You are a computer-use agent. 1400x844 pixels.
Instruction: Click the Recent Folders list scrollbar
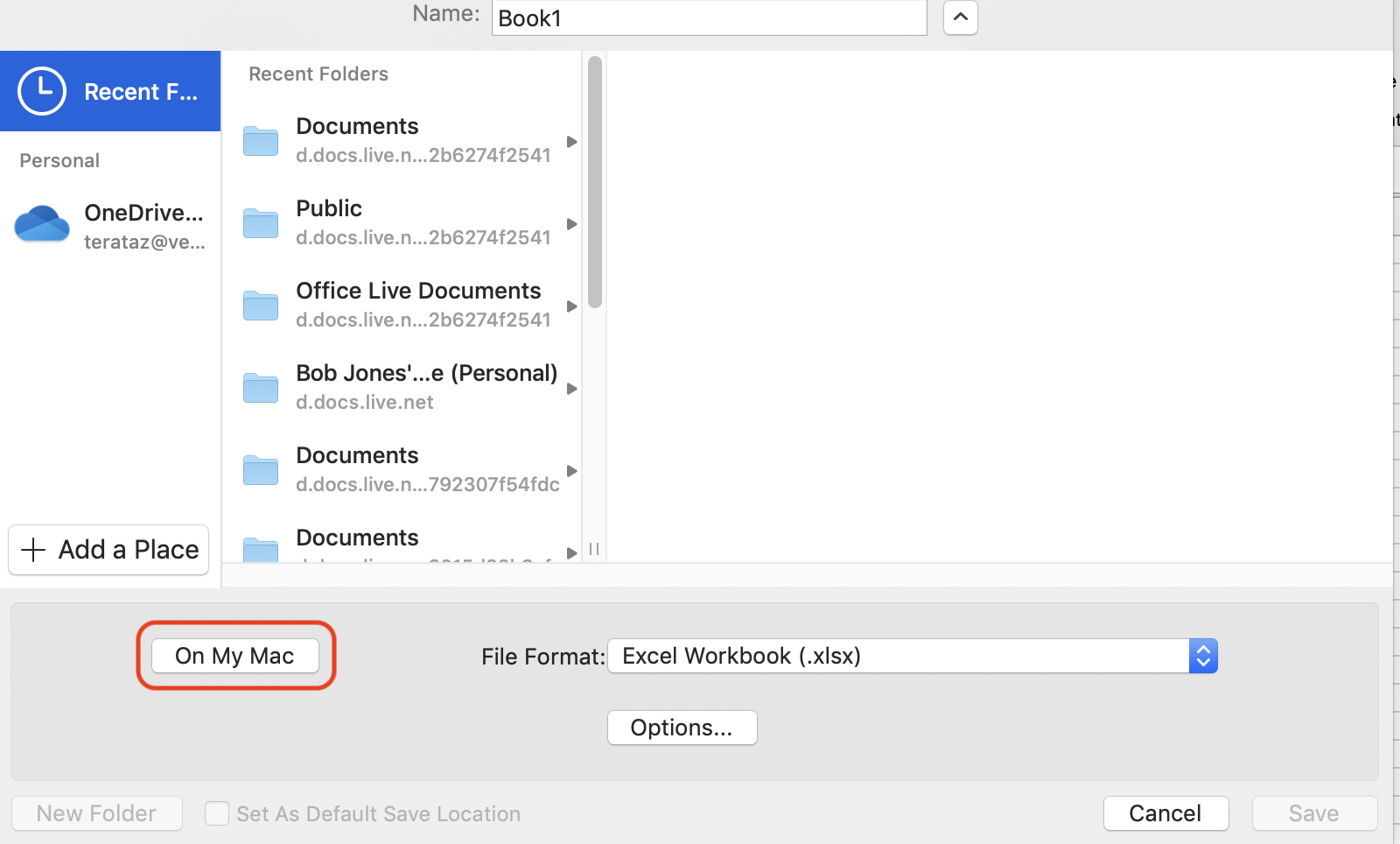pyautogui.click(x=595, y=182)
